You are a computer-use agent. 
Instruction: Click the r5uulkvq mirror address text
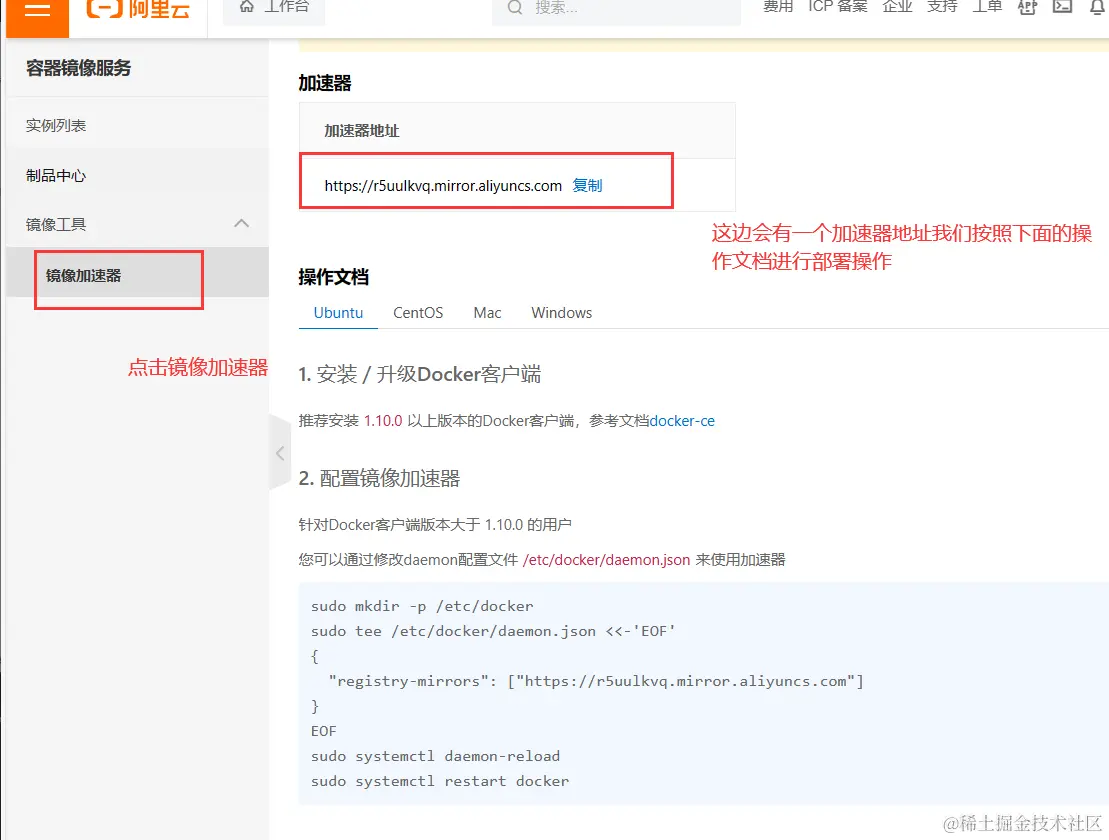click(x=443, y=186)
